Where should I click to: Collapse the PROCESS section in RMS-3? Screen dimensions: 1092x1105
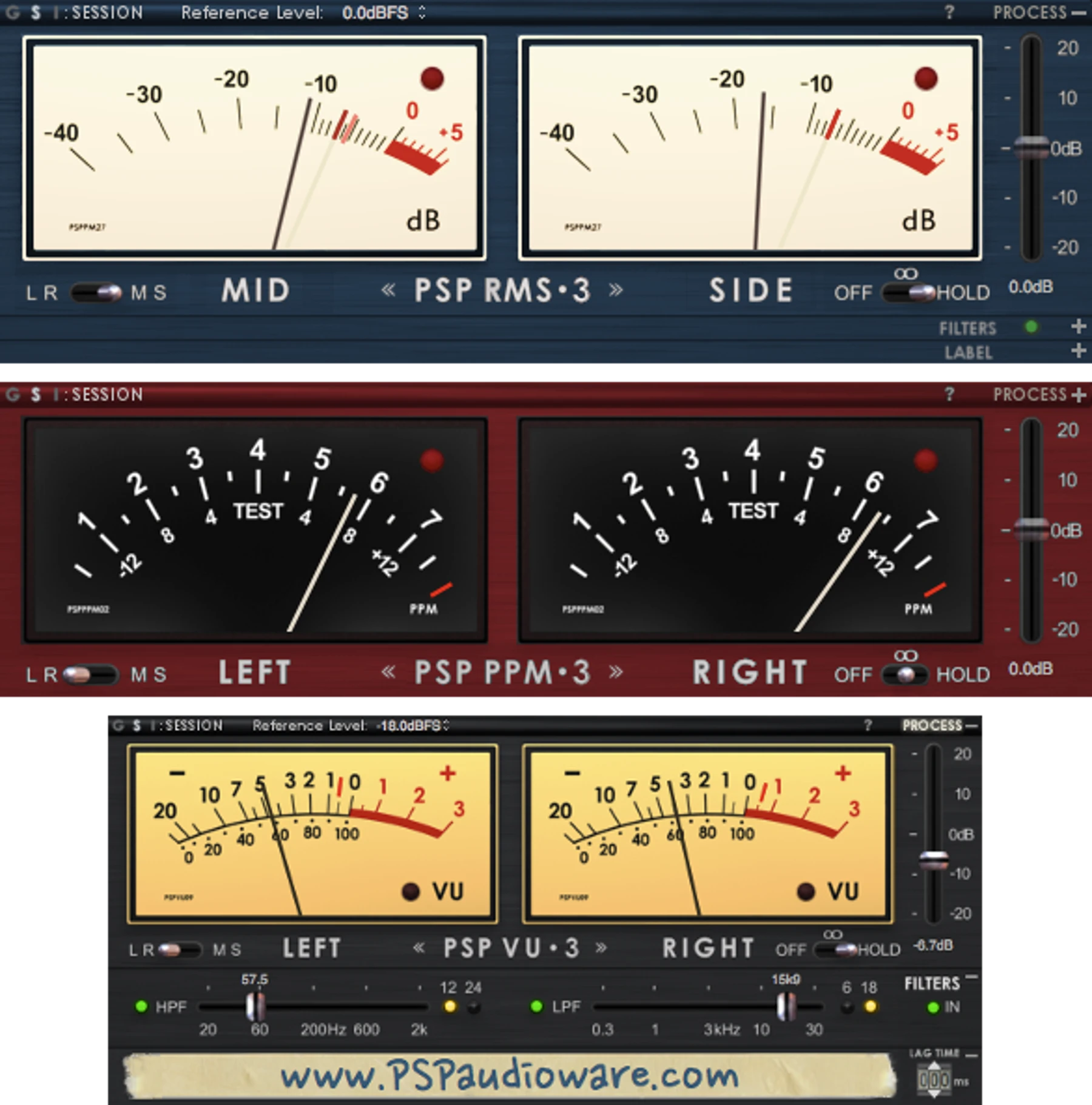pos(1078,13)
